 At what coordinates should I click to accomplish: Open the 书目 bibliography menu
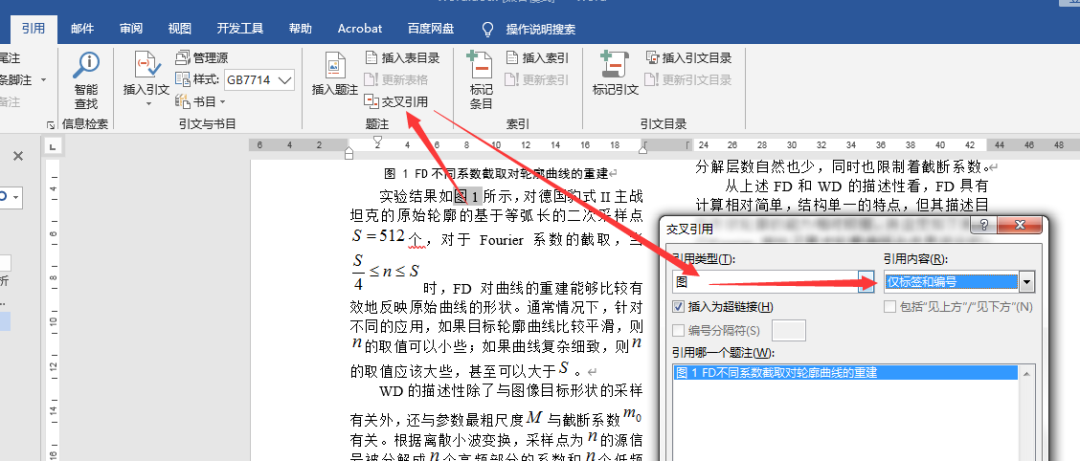coord(200,101)
